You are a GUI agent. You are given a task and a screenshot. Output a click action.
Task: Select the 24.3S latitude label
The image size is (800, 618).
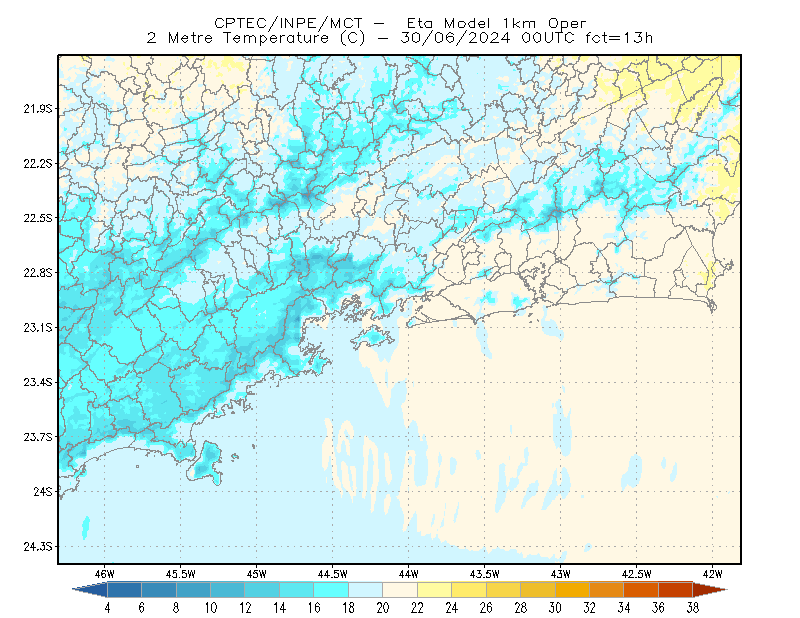click(38, 547)
